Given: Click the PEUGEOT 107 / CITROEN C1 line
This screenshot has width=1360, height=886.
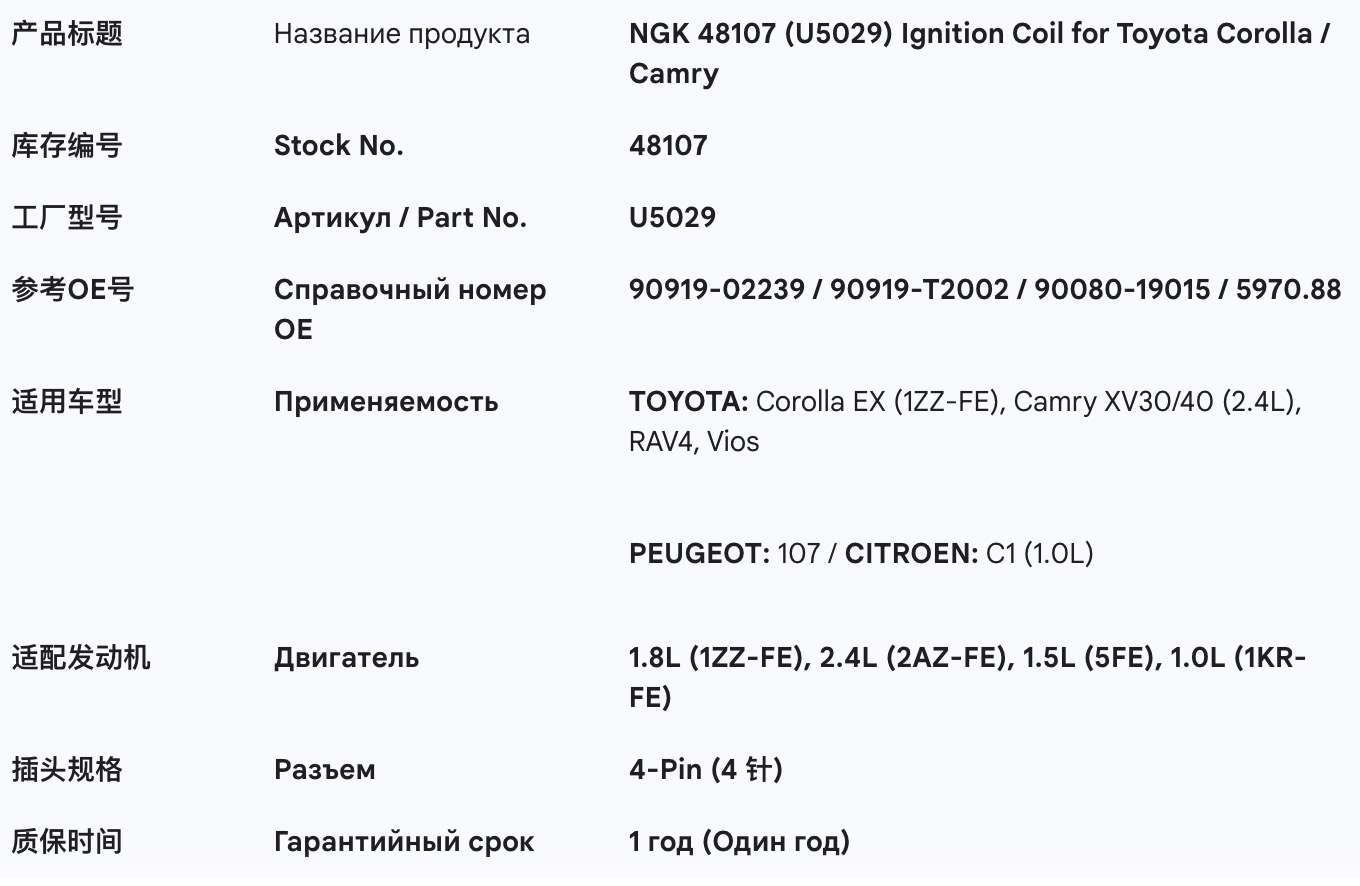Looking at the screenshot, I should (861, 553).
